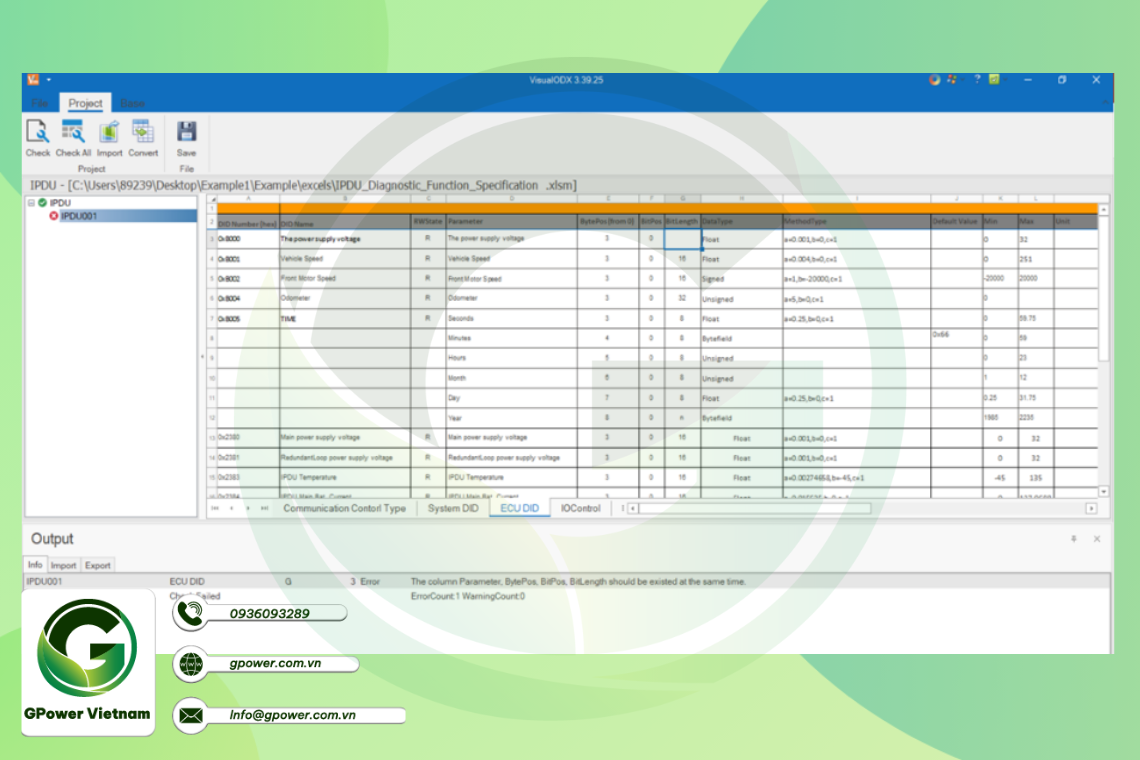Click the Check icon in the ribbon
Screen dimensions: 1140x760
(x=38, y=132)
